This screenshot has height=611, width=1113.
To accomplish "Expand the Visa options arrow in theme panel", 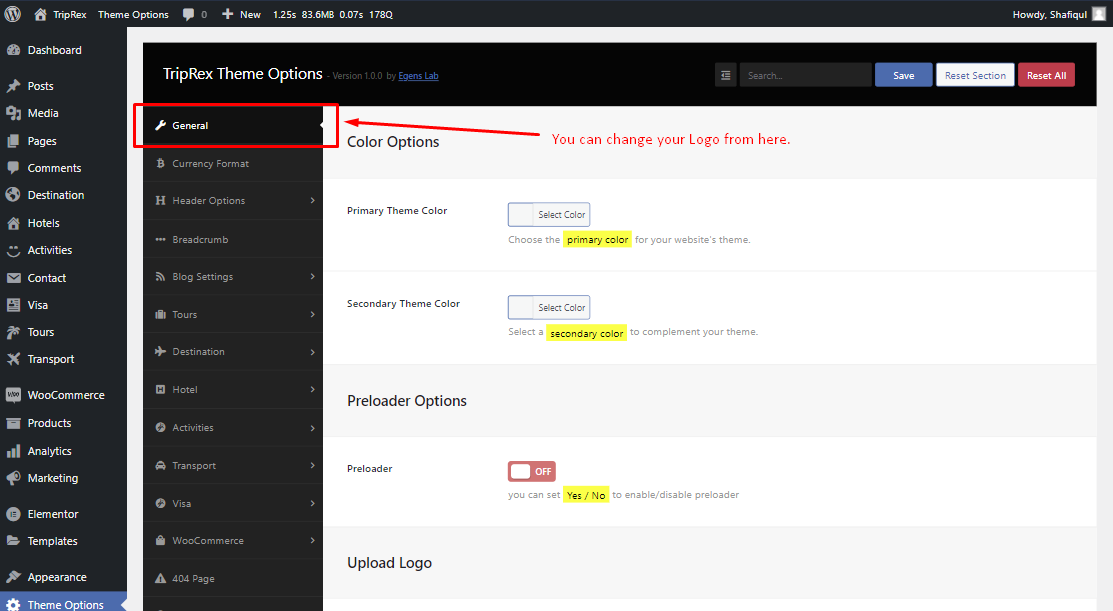I will (312, 503).
